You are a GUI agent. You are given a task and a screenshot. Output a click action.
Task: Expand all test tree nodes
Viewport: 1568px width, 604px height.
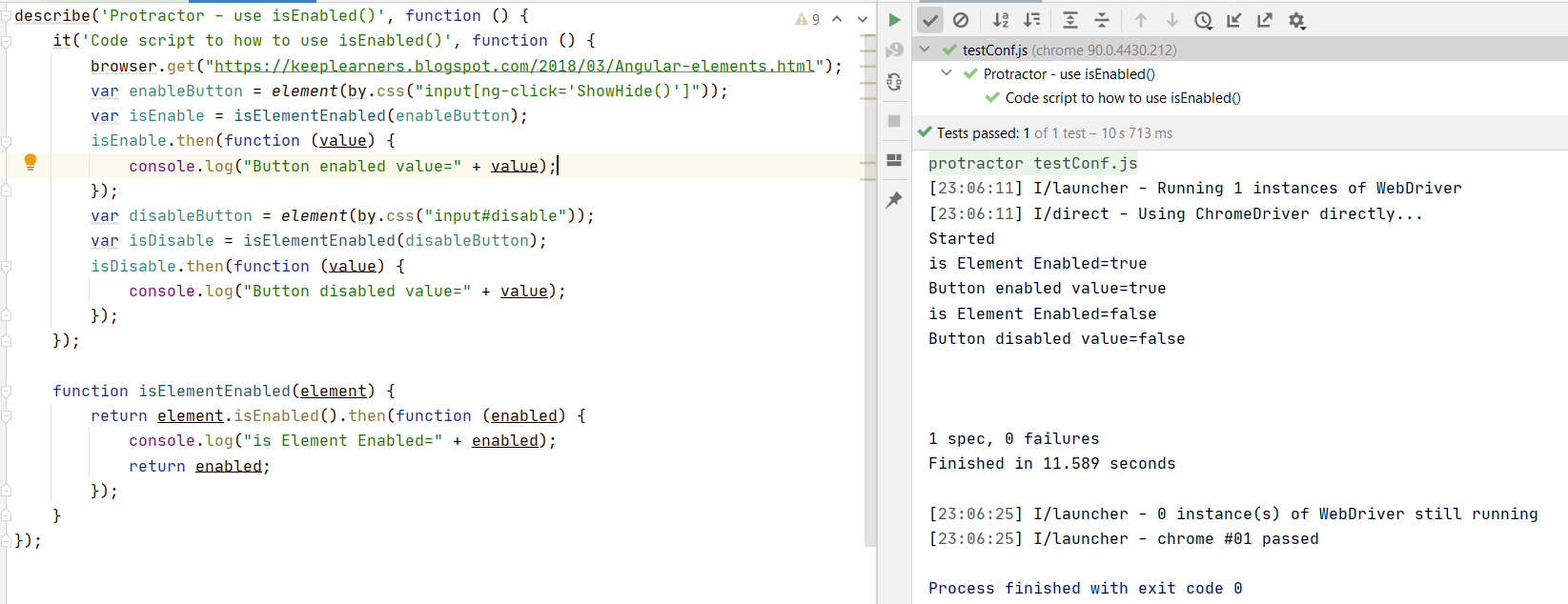pos(1070,20)
